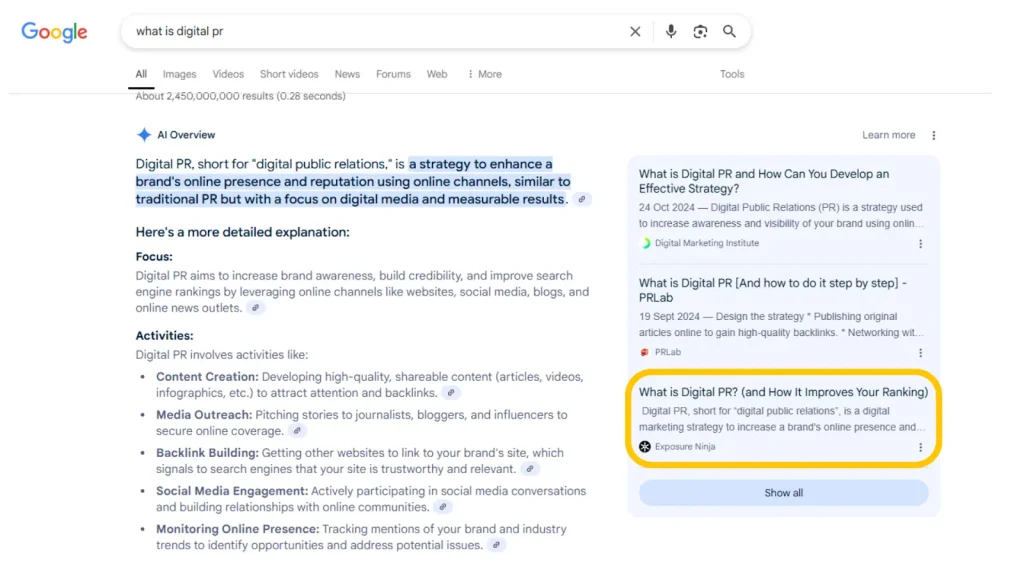Image resolution: width=1024 pixels, height=576 pixels.
Task: Click 'About 2,450,000,000 results' text
Action: tap(204, 97)
